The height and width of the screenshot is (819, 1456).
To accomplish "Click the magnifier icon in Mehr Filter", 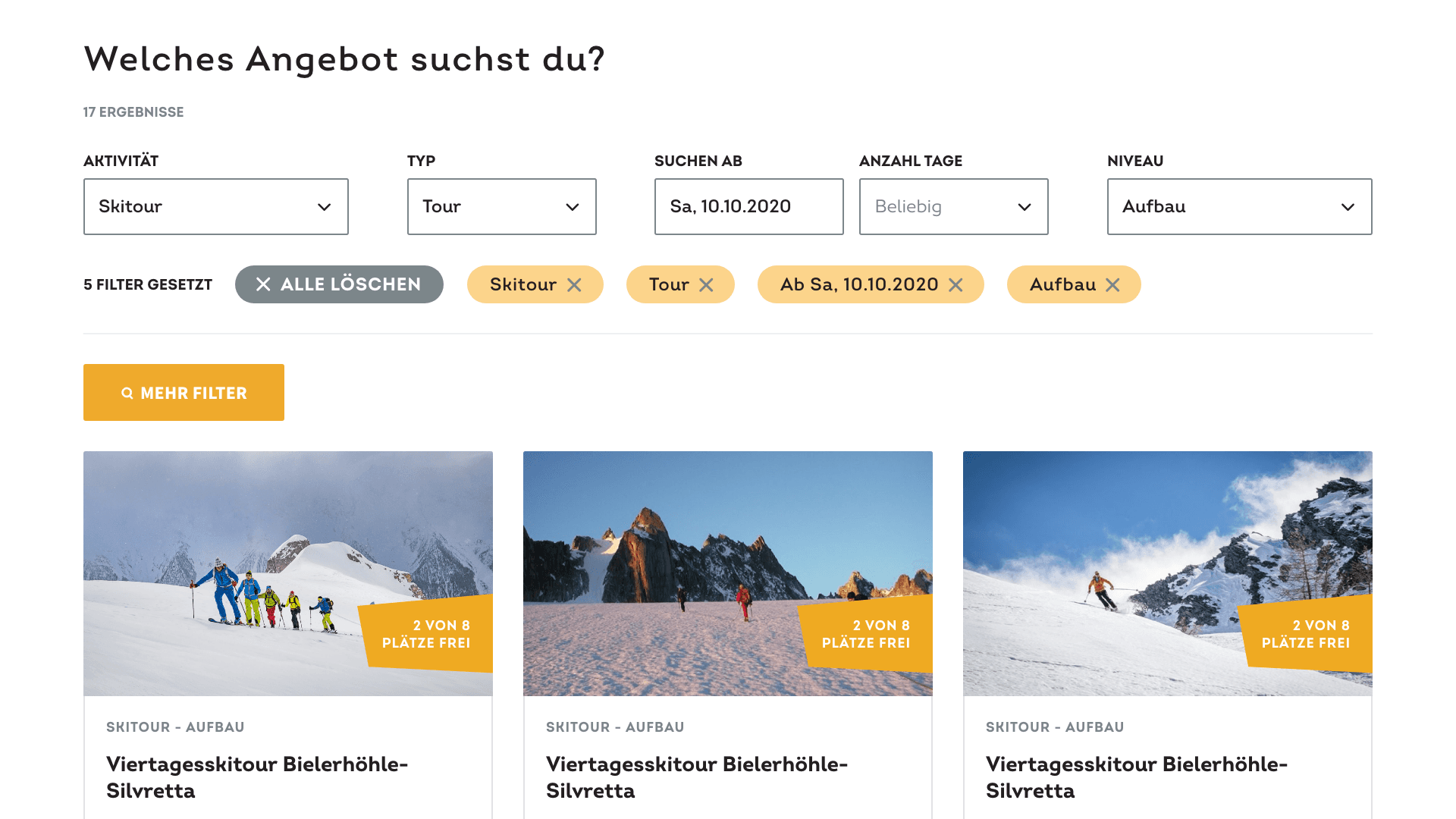I will (127, 394).
